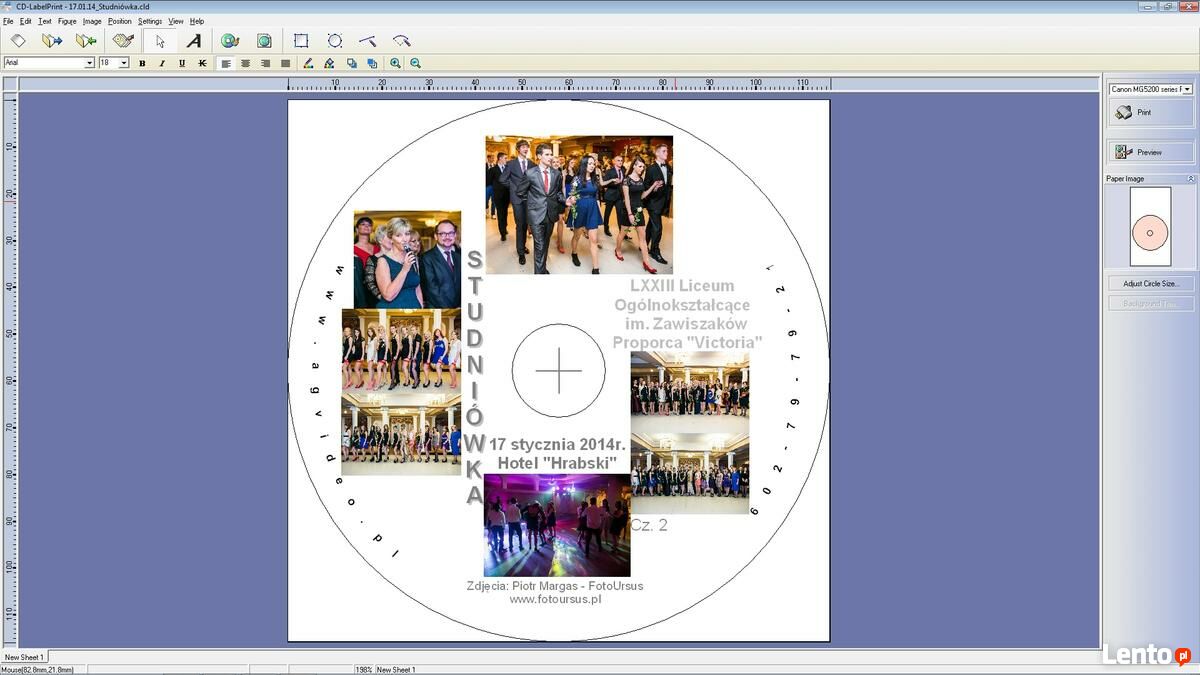
Task: Select the arrow pointer tool
Action: pos(160,41)
